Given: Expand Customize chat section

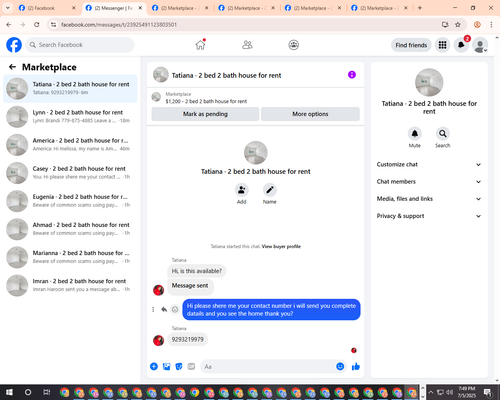Looking at the screenshot, I should coord(429,164).
